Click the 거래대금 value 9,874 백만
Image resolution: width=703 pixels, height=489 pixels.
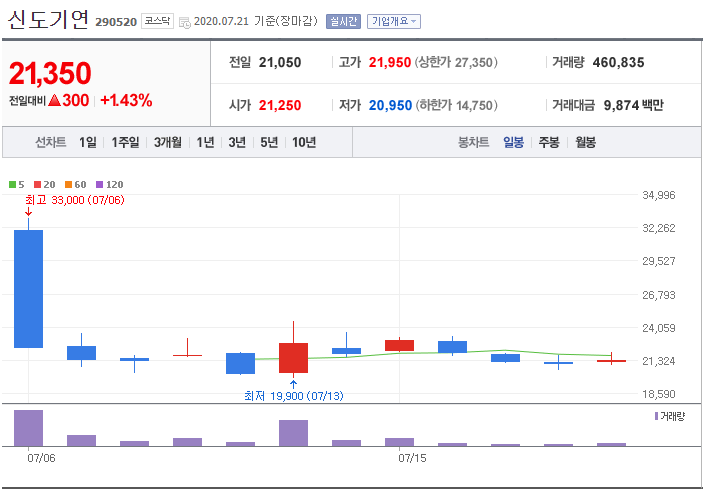(634, 106)
